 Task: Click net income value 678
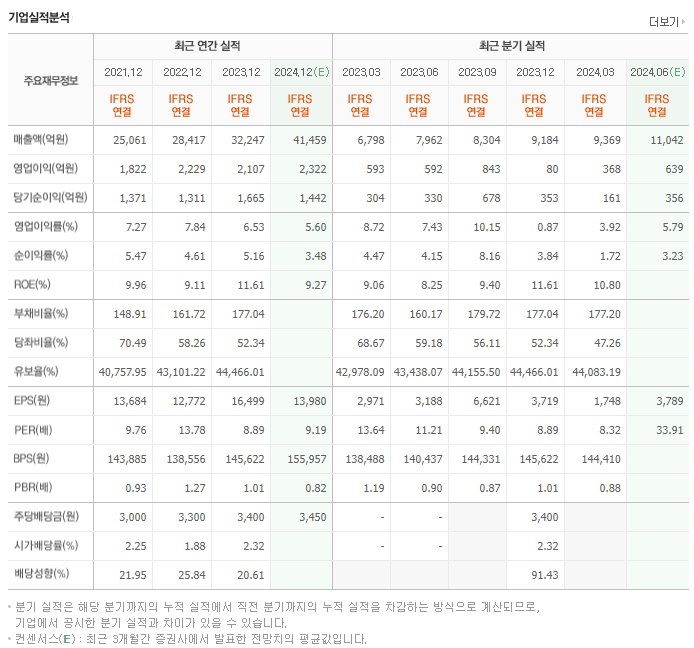(x=491, y=198)
